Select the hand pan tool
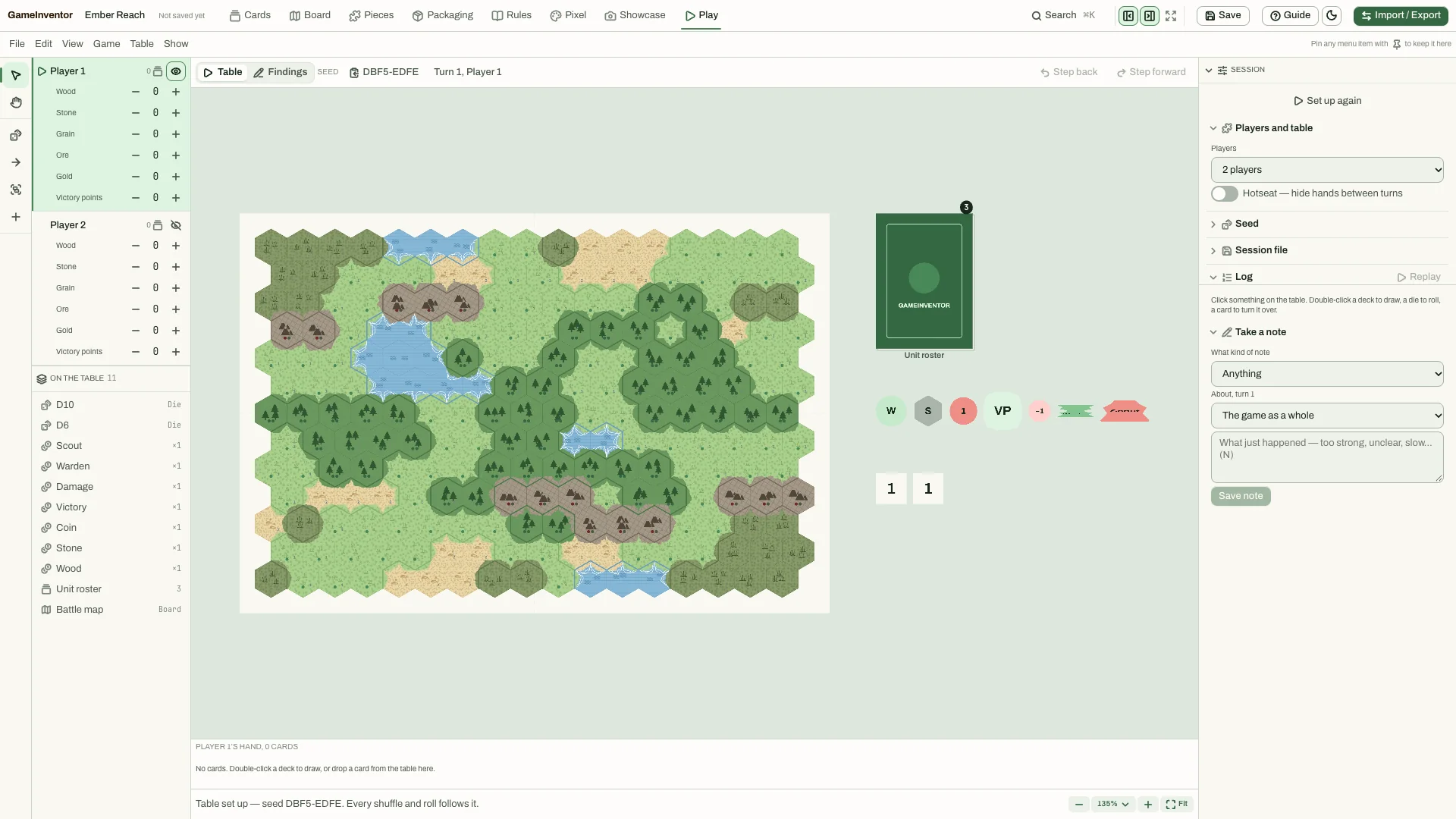Viewport: 1456px width, 819px height. click(16, 102)
